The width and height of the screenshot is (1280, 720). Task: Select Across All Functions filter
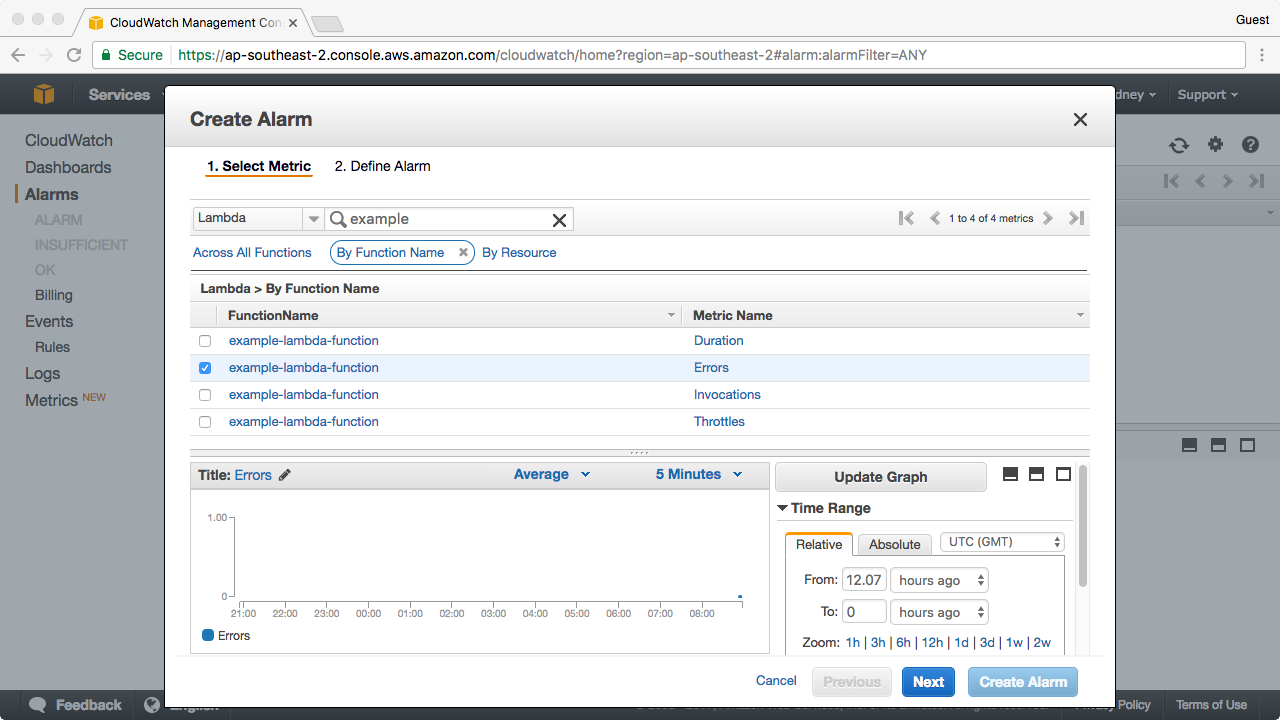point(252,253)
